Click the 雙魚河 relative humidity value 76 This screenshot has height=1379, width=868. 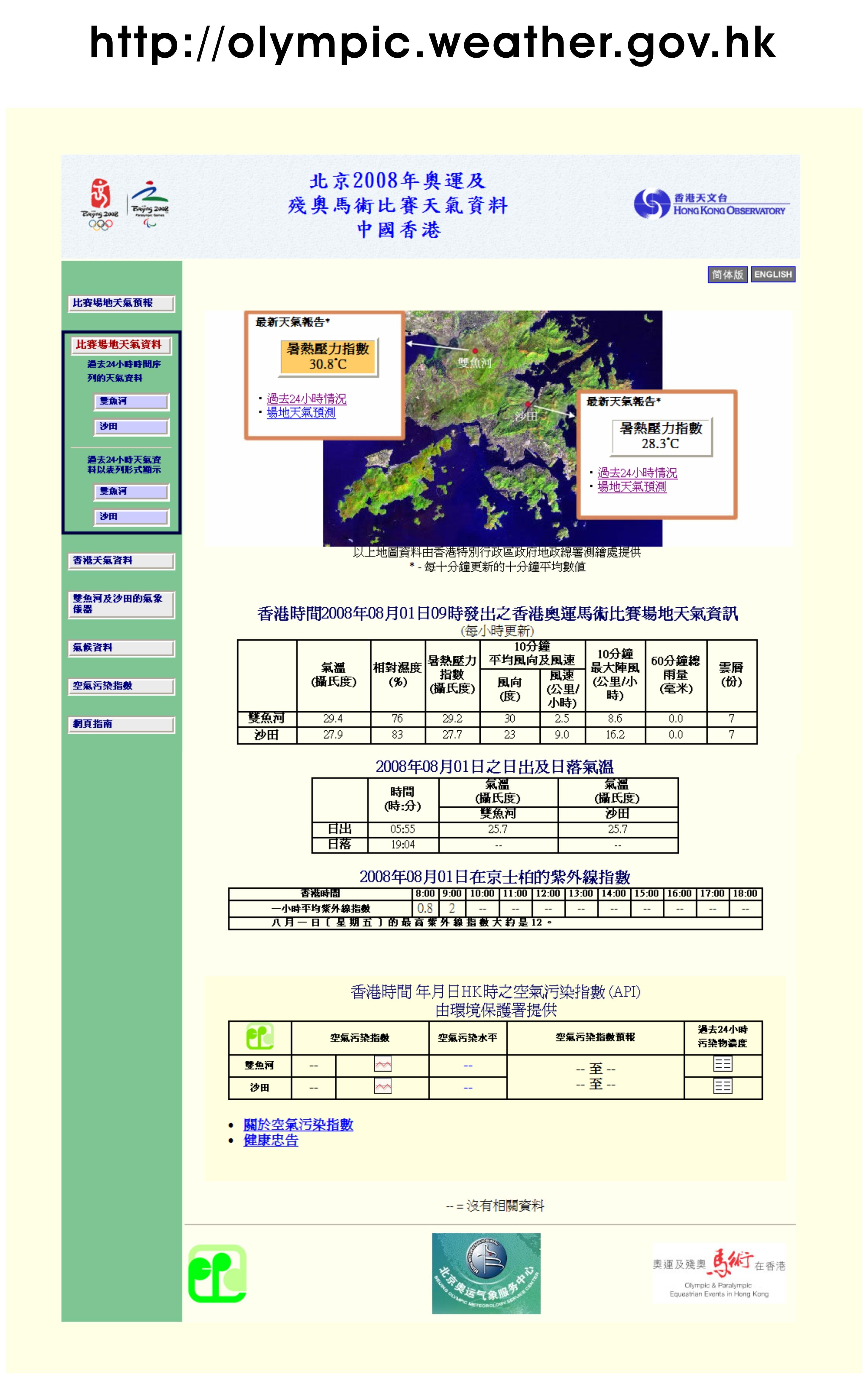(x=397, y=719)
